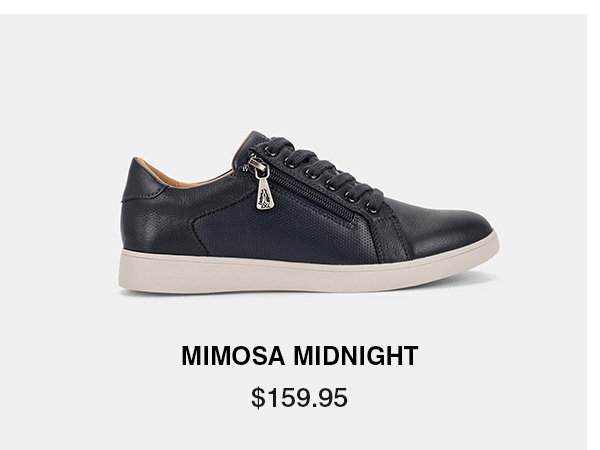Click the word MIMOSA in the title
This screenshot has height=450, width=600.
pos(233,356)
